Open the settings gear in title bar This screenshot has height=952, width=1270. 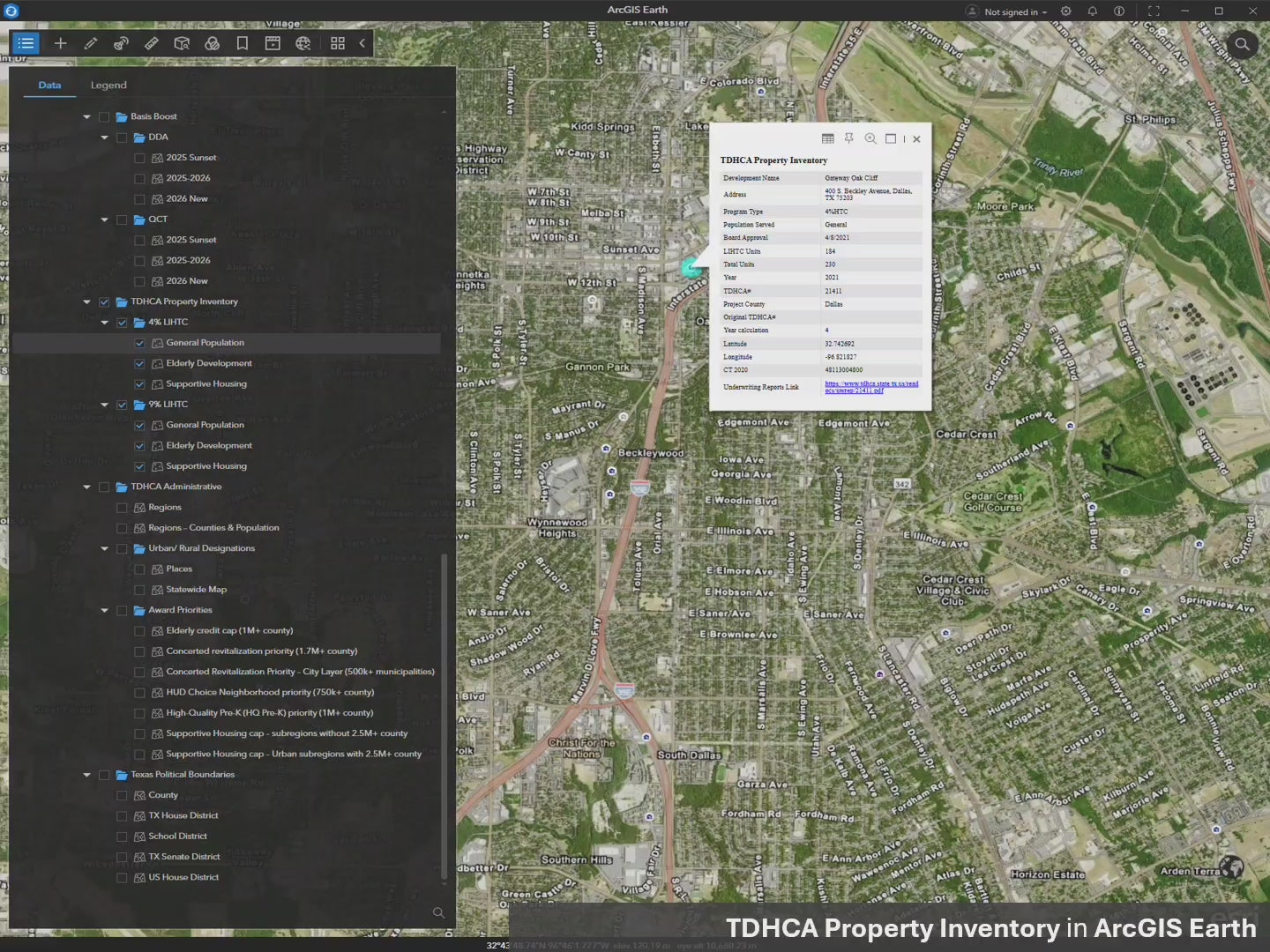point(1065,11)
